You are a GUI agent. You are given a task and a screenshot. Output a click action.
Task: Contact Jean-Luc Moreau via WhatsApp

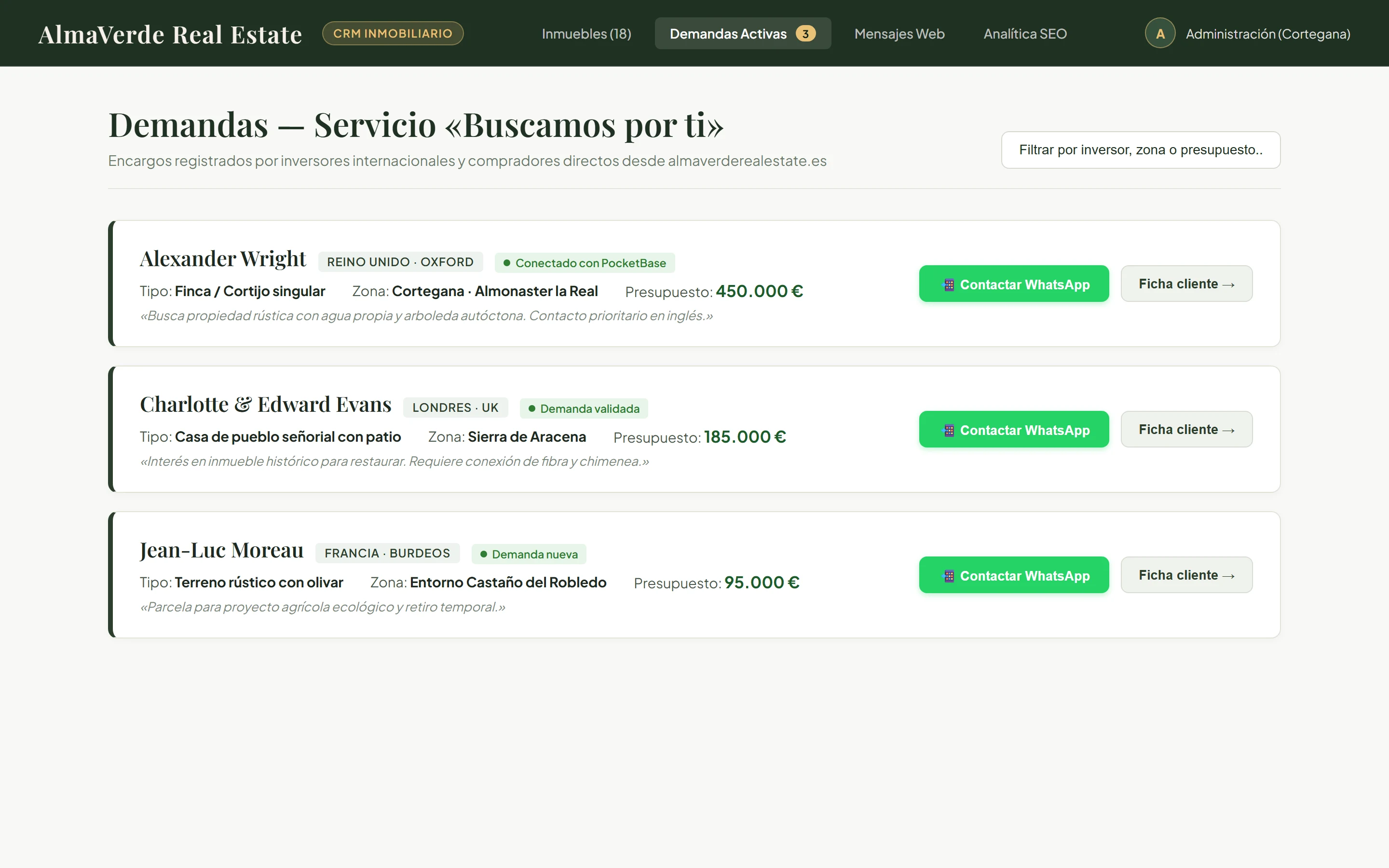[x=1014, y=575]
